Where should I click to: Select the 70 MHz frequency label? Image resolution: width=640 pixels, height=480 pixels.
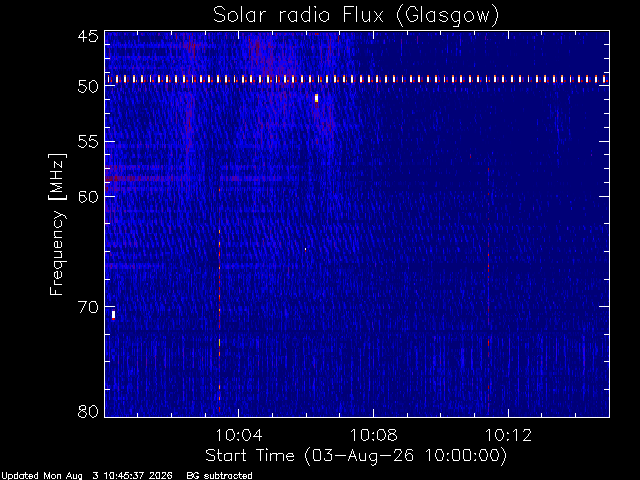(88, 307)
